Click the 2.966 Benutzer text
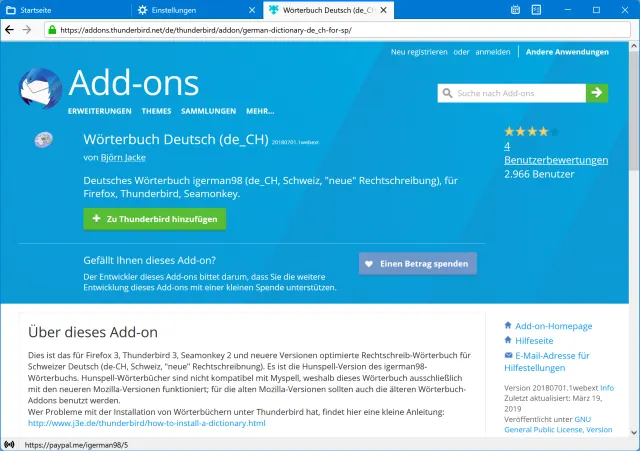The height and width of the screenshot is (451, 640). point(539,174)
